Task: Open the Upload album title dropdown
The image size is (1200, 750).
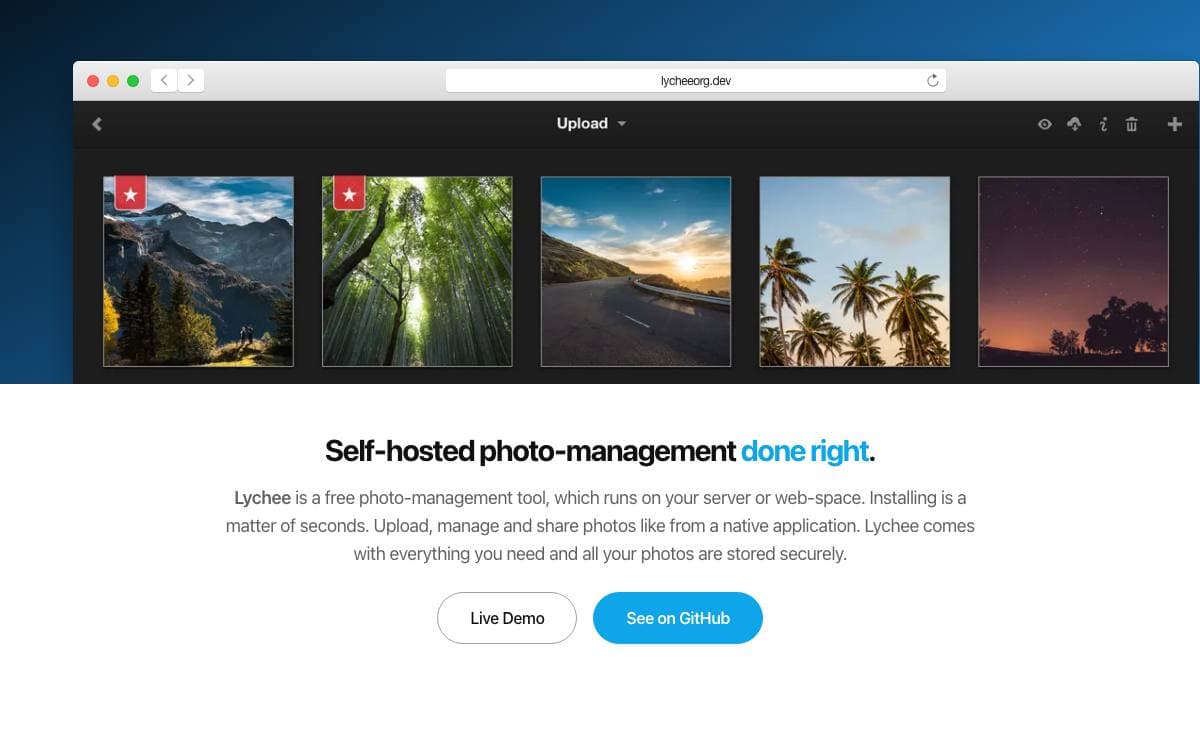Action: pos(592,124)
